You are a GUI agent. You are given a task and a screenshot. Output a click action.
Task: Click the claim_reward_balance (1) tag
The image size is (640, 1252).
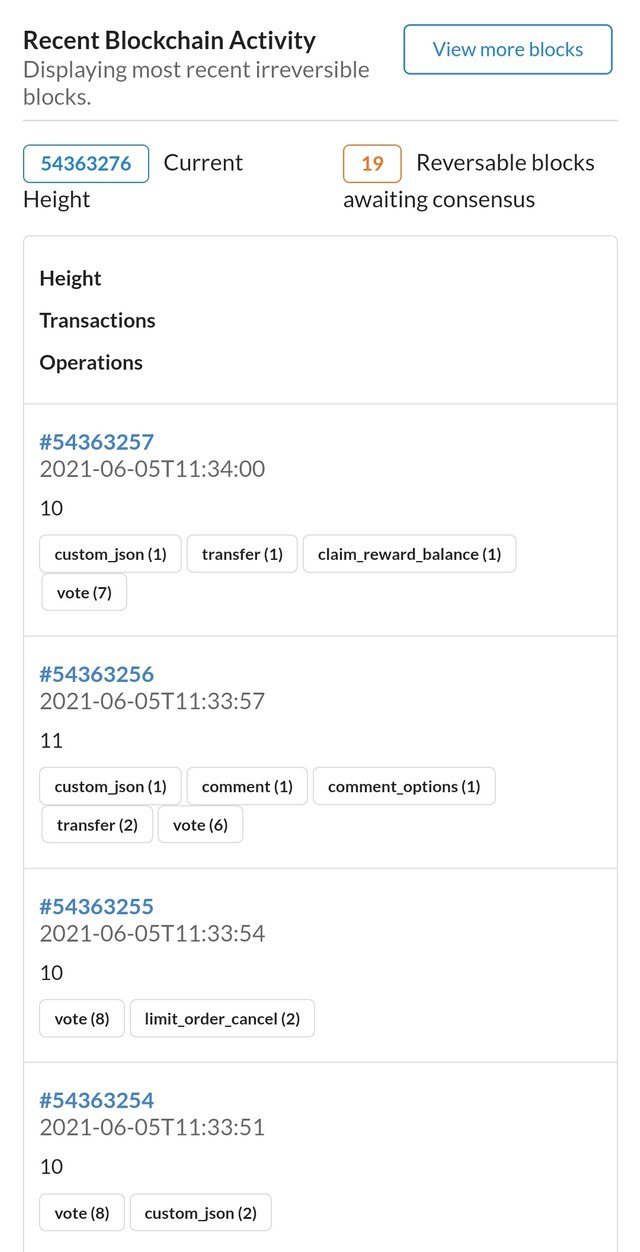click(x=409, y=554)
